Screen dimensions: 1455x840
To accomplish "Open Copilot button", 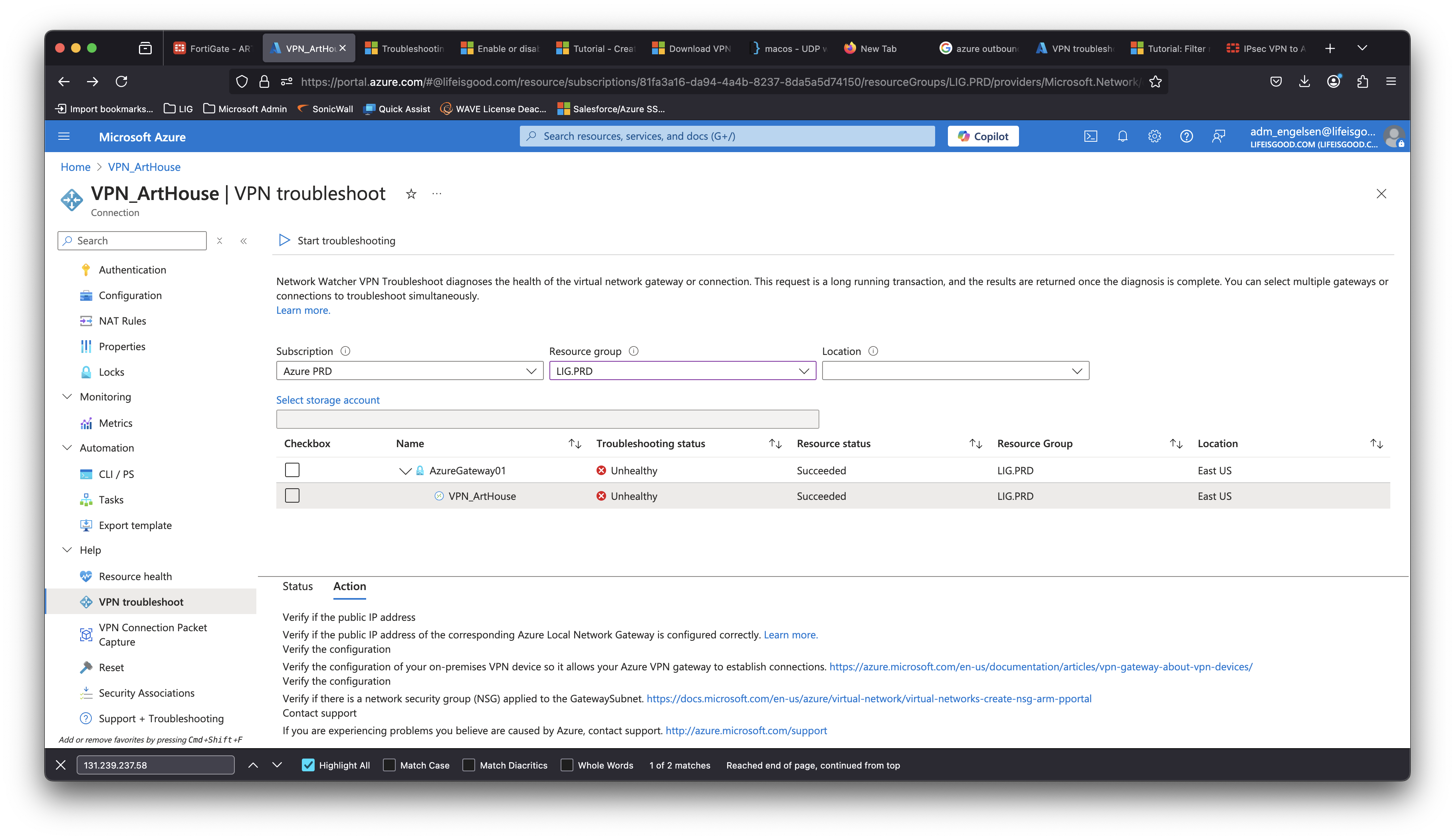I will (x=983, y=136).
